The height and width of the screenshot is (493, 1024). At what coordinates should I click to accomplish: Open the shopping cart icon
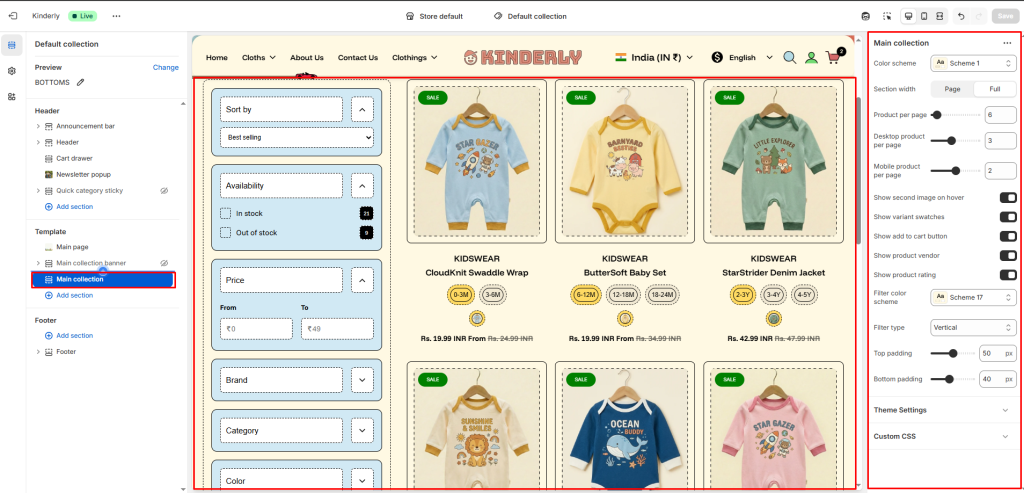pyautogui.click(x=833, y=57)
